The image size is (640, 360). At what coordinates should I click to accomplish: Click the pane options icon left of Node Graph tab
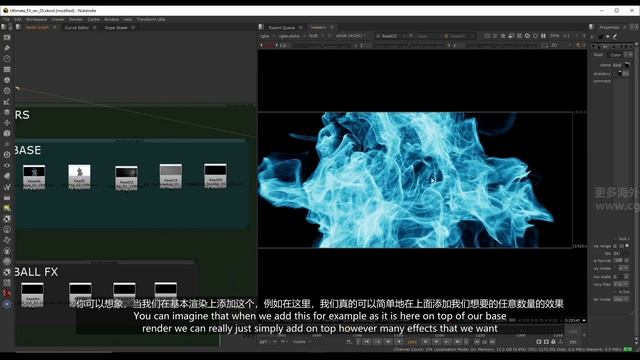[18, 27]
